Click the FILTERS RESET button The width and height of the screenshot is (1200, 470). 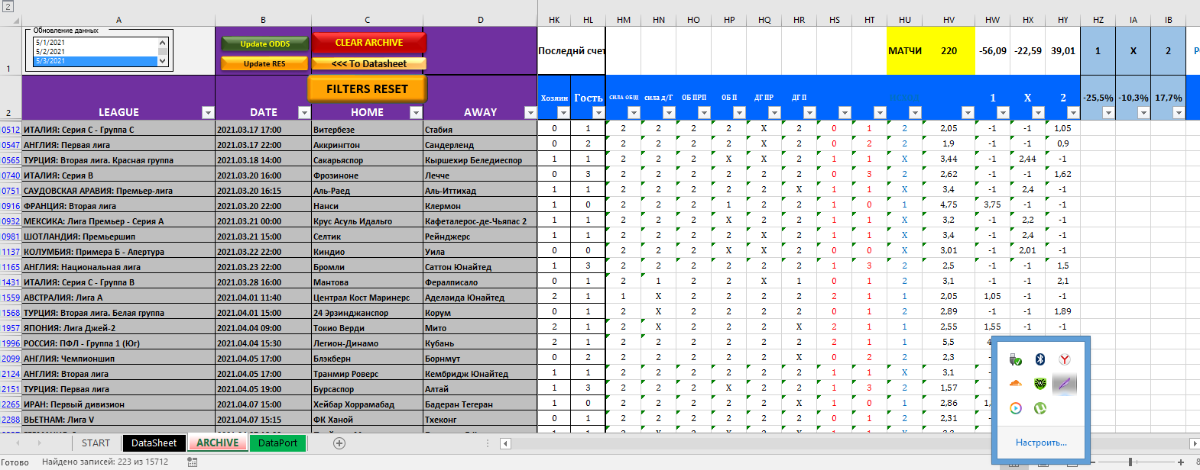click(x=367, y=88)
